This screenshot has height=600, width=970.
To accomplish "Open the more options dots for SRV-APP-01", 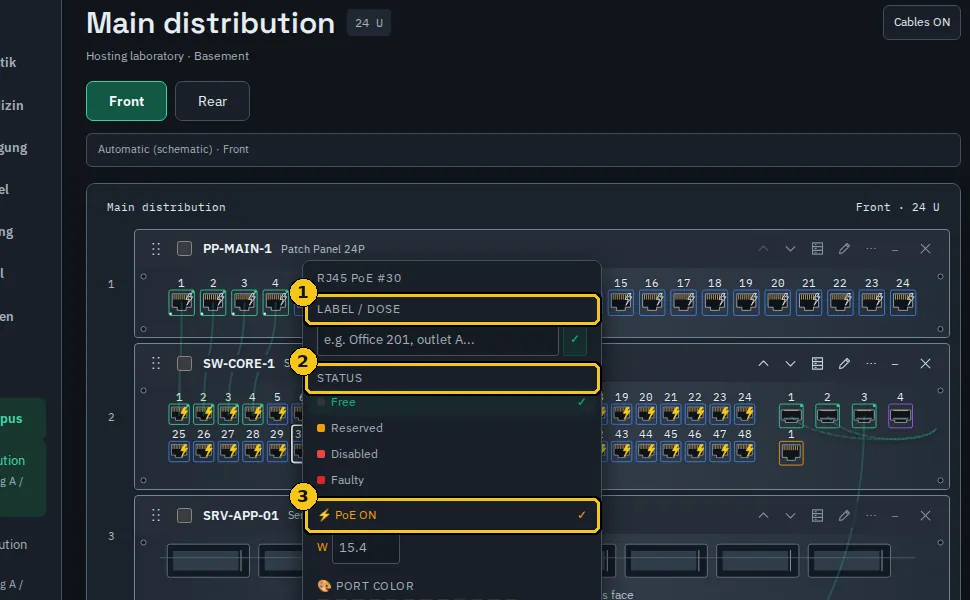I will [871, 516].
